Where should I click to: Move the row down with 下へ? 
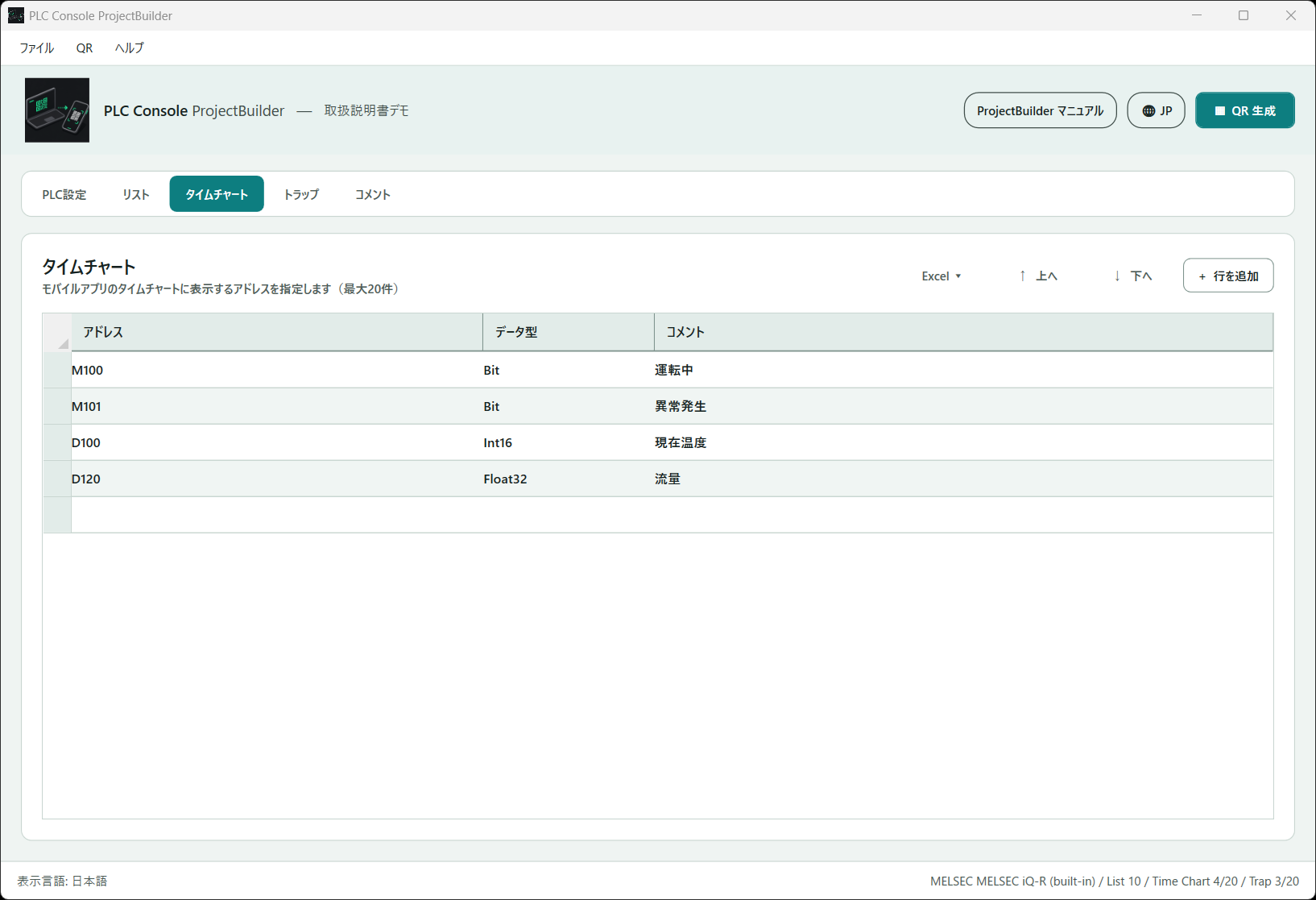point(1133,276)
